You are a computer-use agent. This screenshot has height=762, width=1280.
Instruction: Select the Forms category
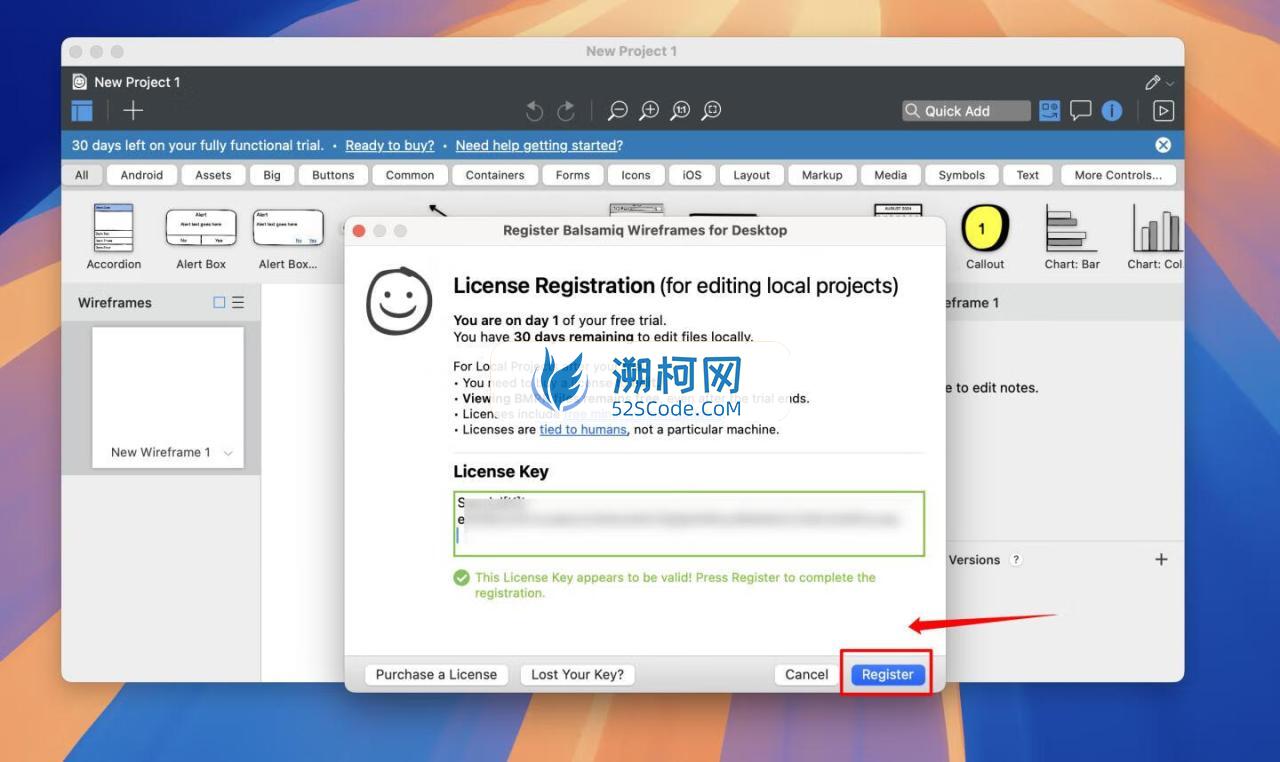click(573, 175)
